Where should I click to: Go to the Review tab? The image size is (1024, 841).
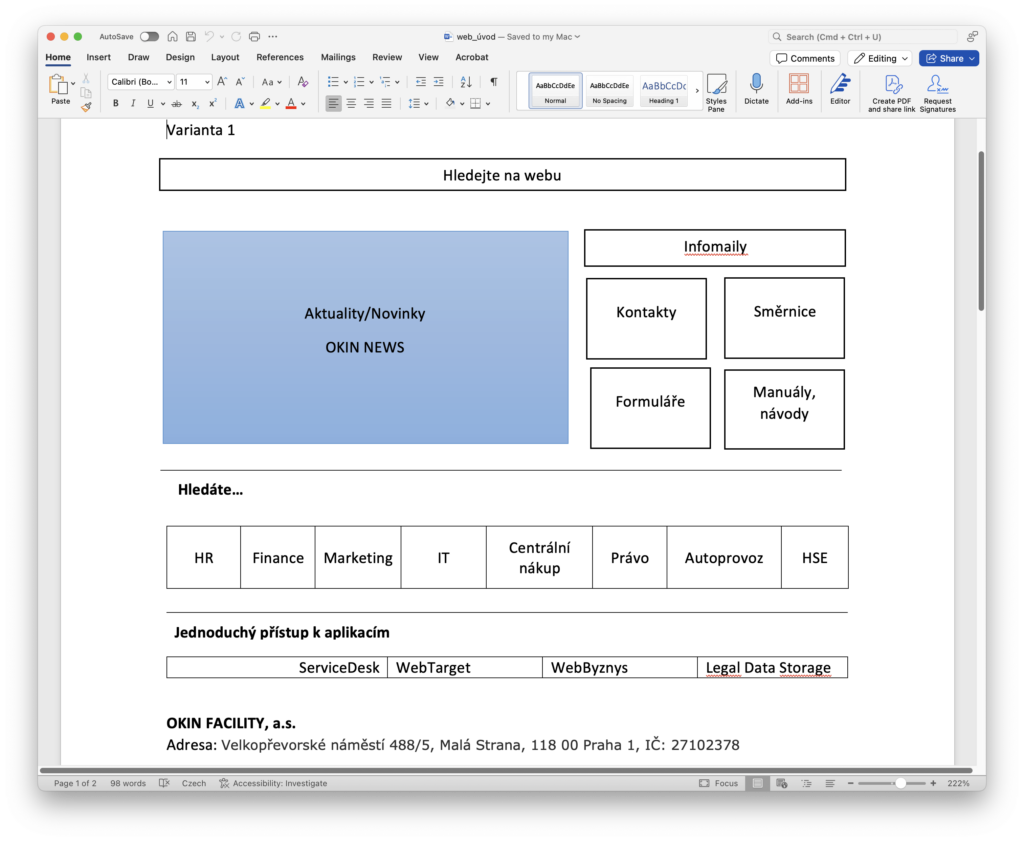pyautogui.click(x=387, y=57)
